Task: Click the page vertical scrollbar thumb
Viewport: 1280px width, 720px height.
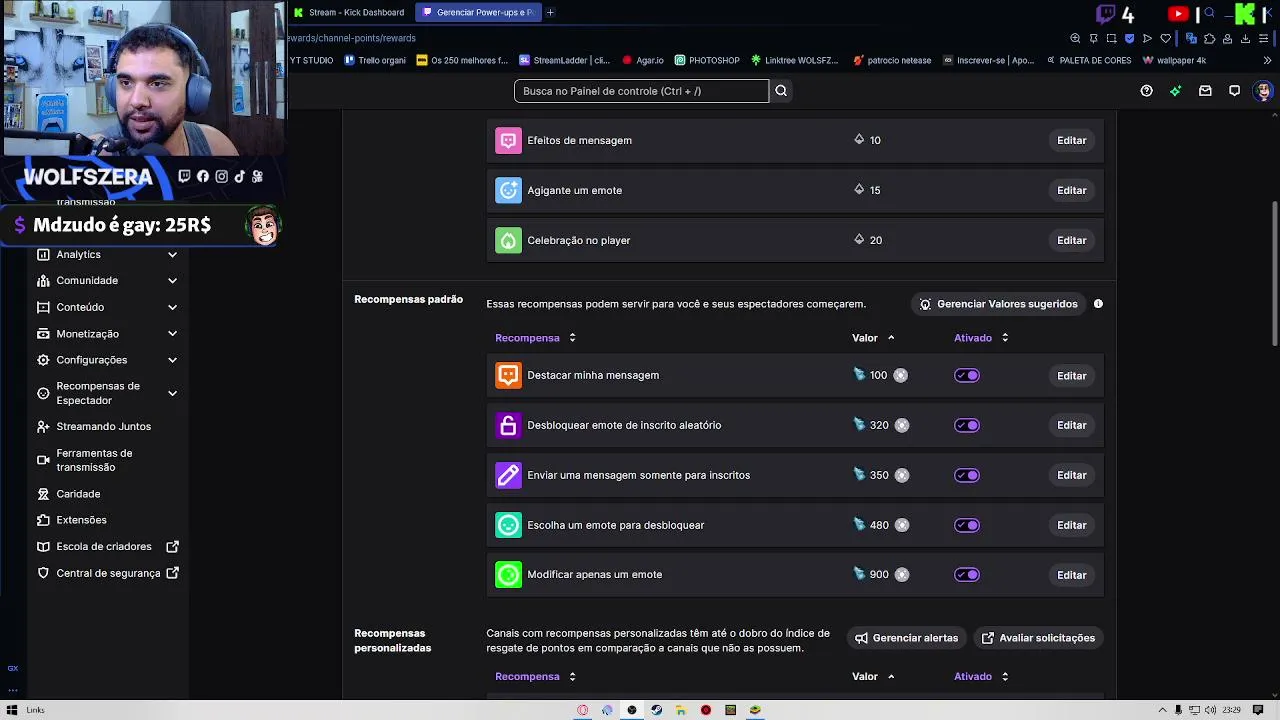Action: click(x=1275, y=274)
